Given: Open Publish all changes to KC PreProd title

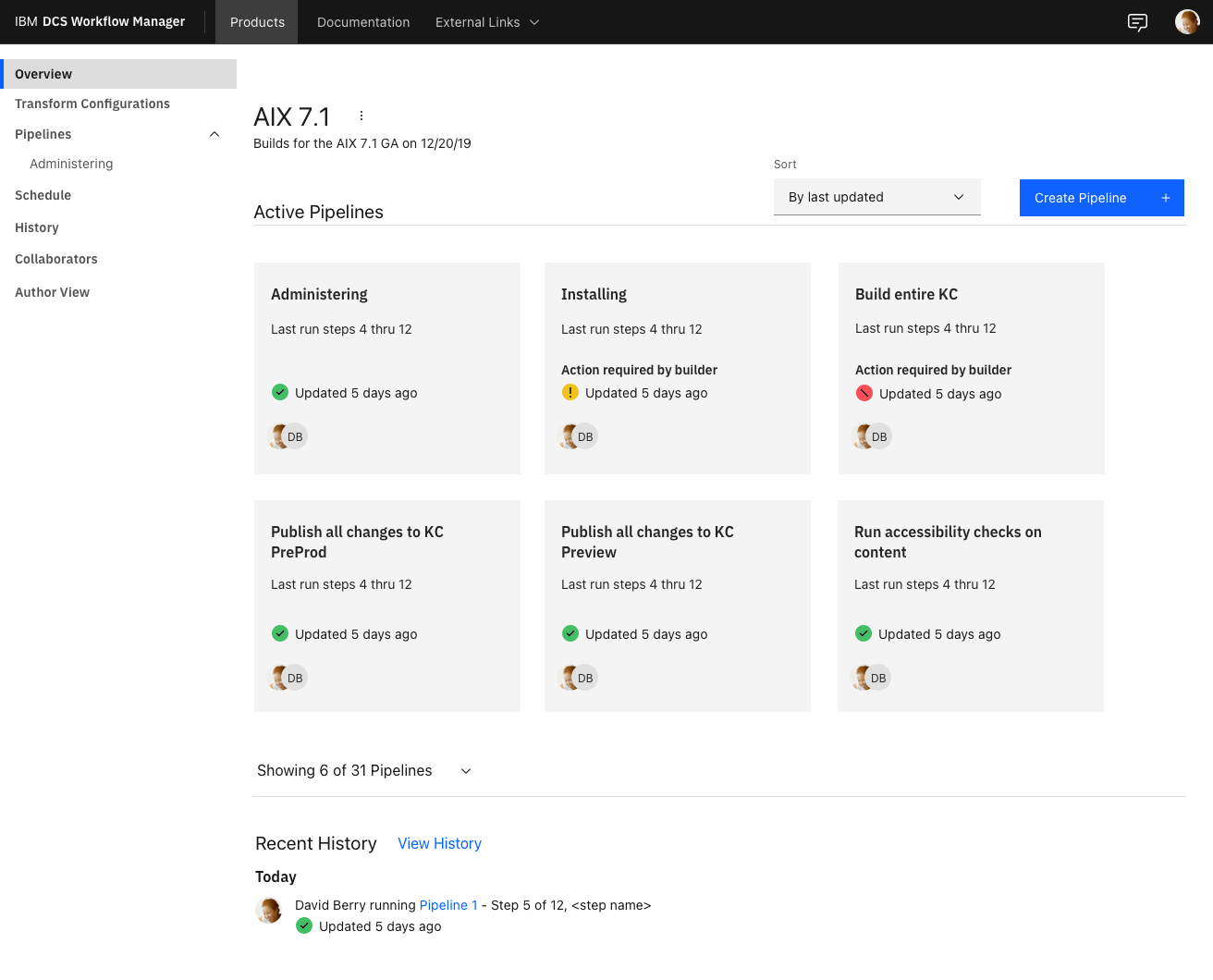Looking at the screenshot, I should click(357, 542).
